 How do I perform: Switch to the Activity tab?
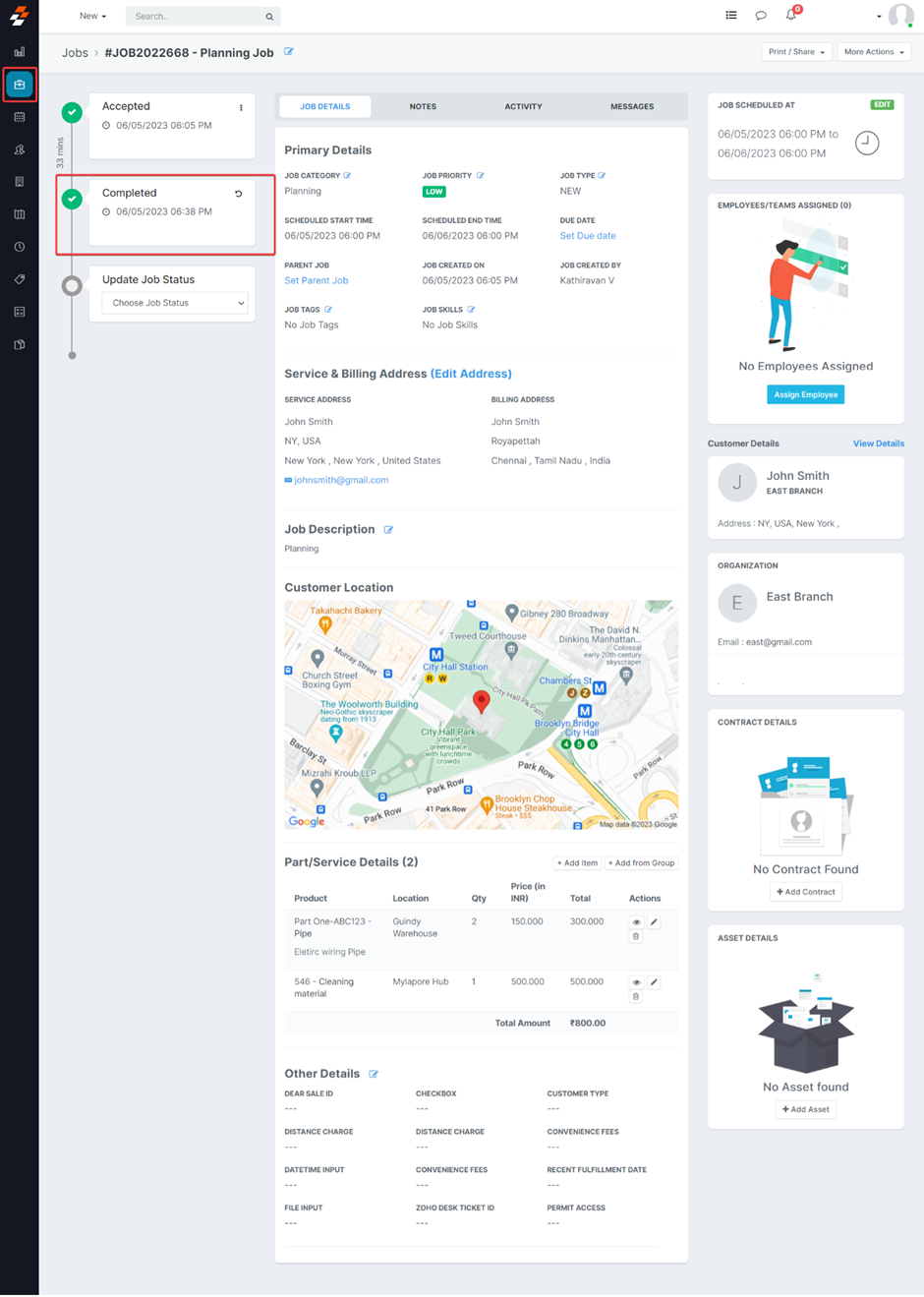(523, 106)
